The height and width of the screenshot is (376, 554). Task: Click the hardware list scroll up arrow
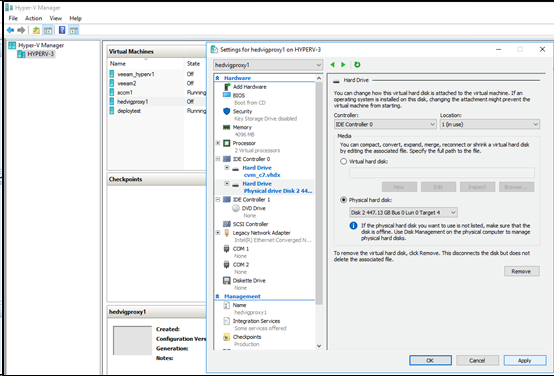[319, 78]
